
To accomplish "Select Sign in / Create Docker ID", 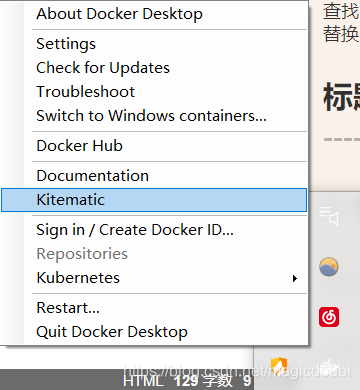I will tap(153, 230).
